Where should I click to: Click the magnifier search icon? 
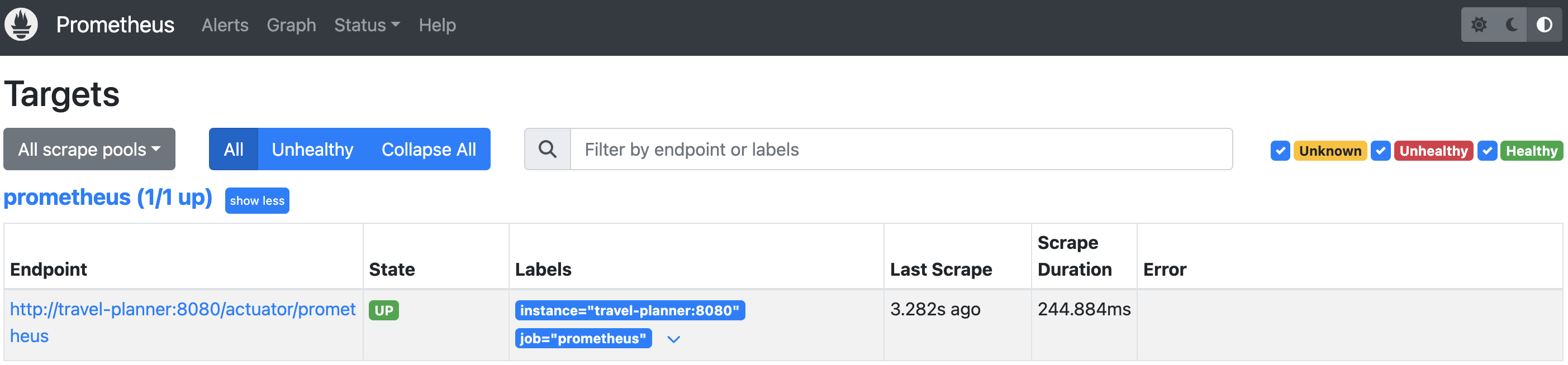(547, 149)
